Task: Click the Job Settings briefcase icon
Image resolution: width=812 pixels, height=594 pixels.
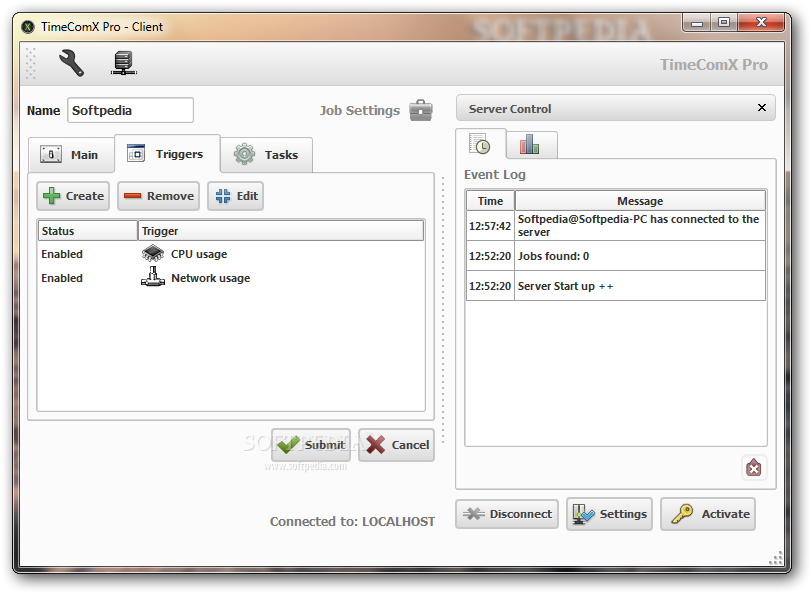Action: coord(420,110)
